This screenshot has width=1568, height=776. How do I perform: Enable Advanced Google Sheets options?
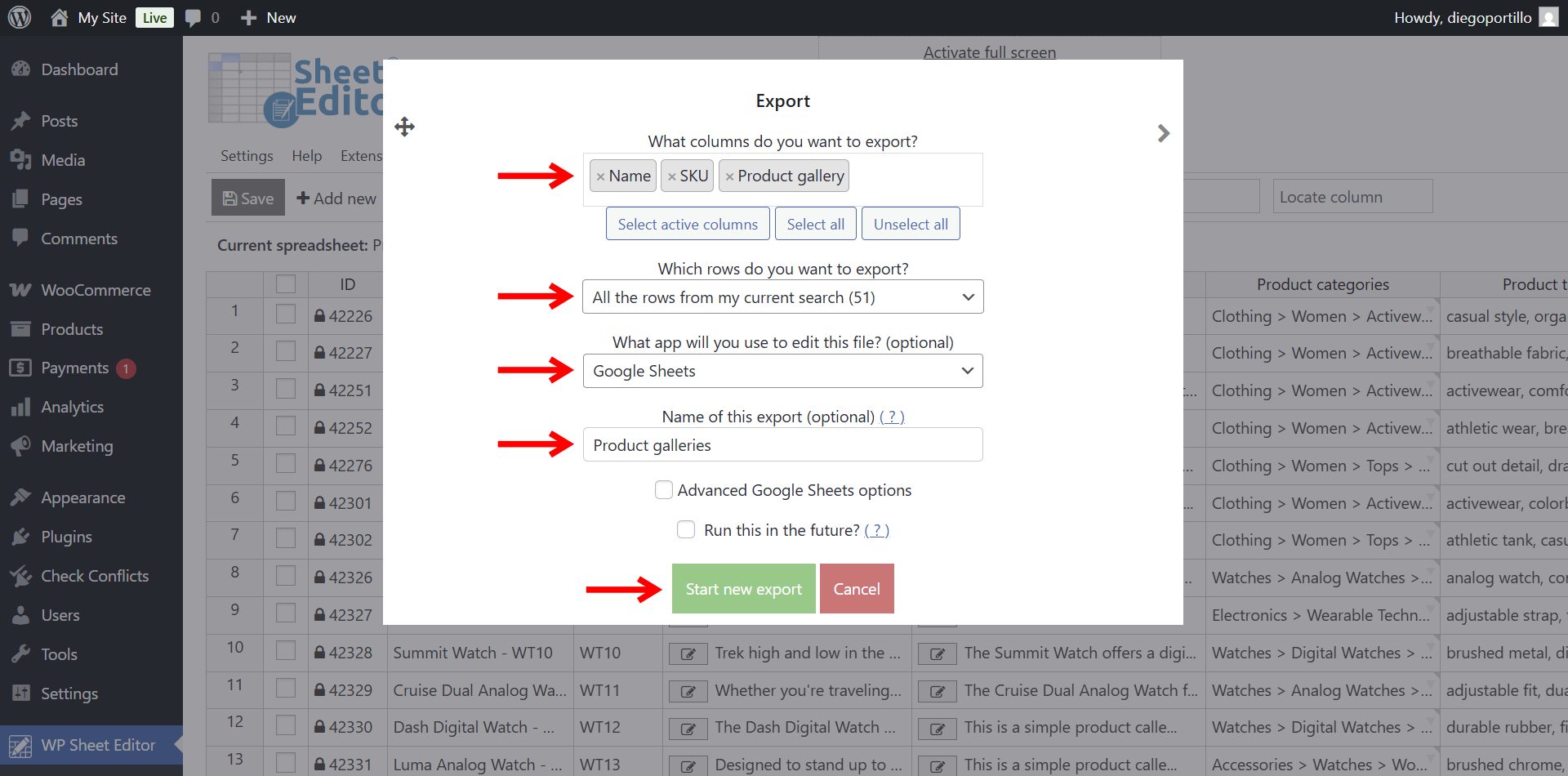pyautogui.click(x=664, y=489)
